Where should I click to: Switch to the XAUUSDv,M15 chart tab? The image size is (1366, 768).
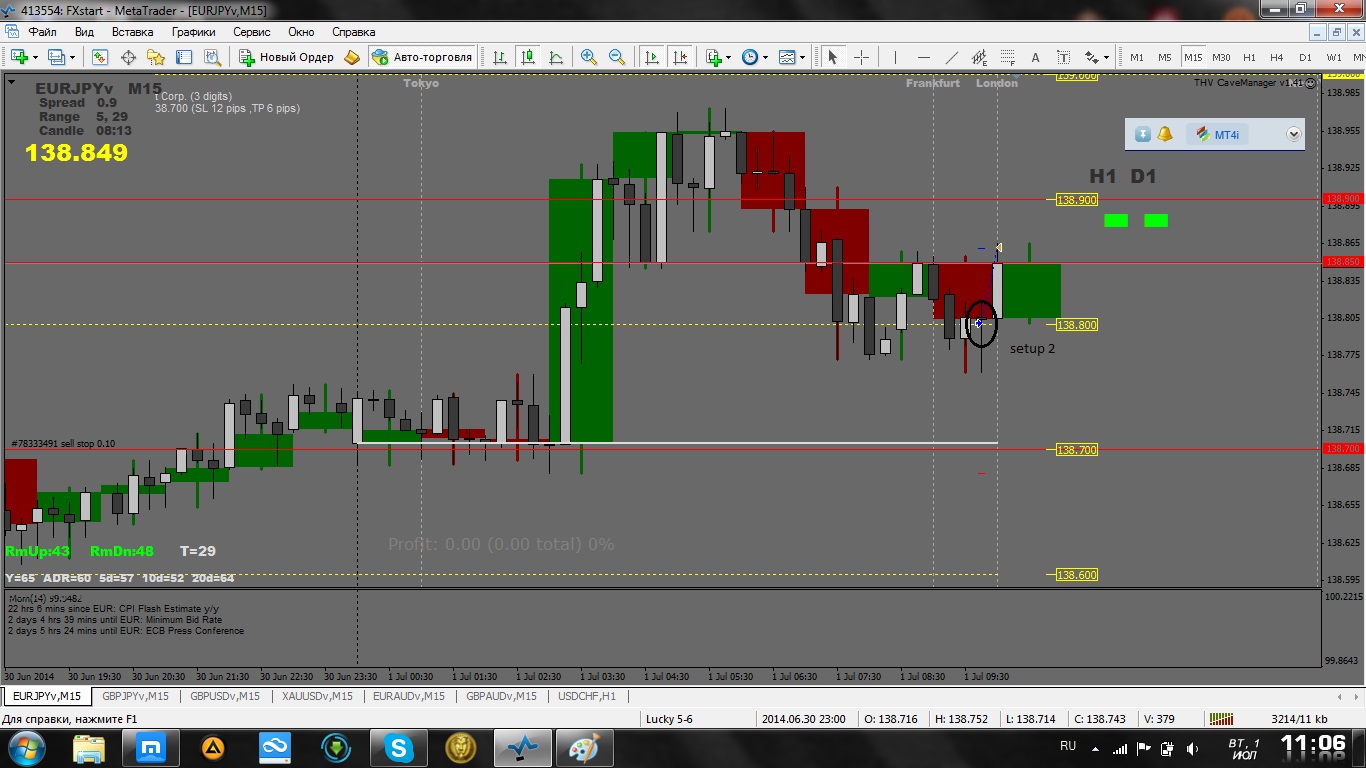[x=317, y=696]
